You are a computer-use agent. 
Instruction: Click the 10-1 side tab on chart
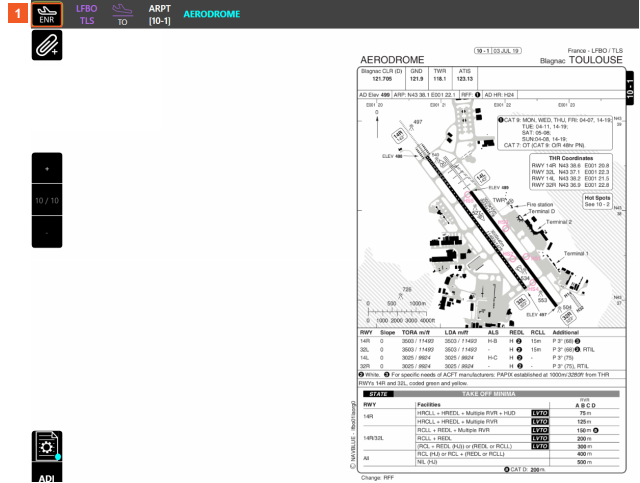pyautogui.click(x=630, y=88)
